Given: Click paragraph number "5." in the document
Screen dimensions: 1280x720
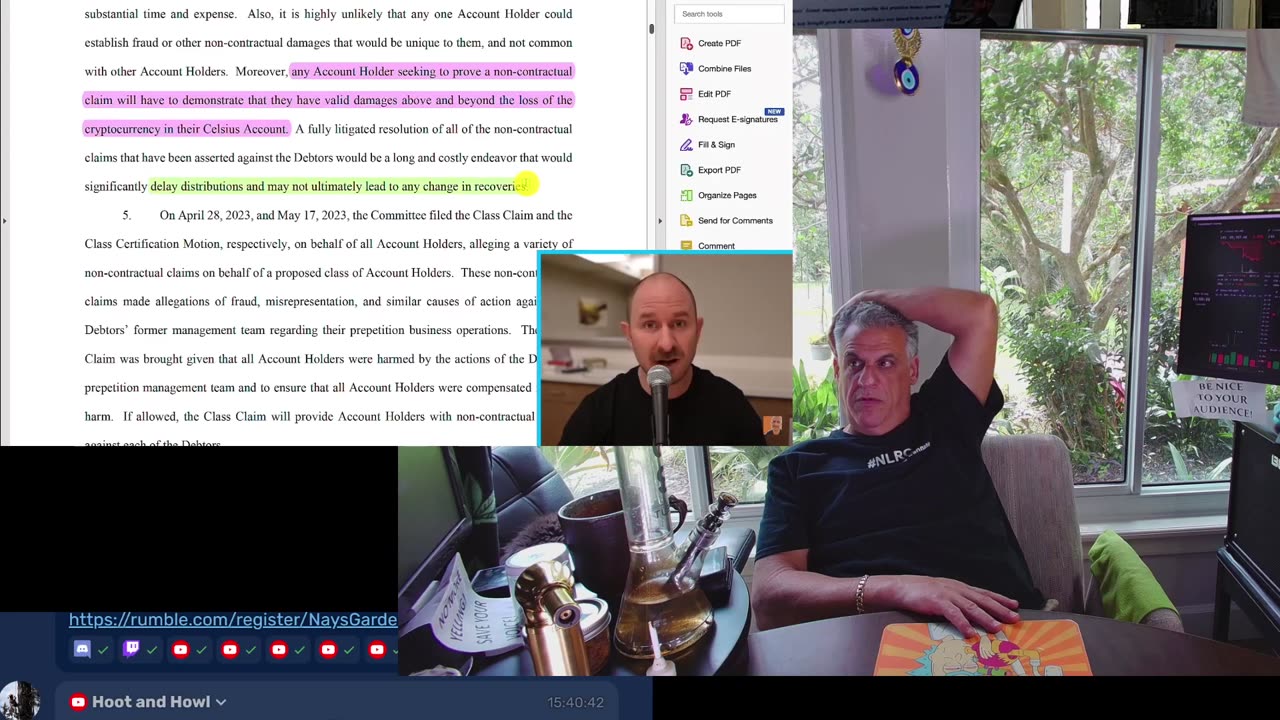Looking at the screenshot, I should click(x=127, y=215).
